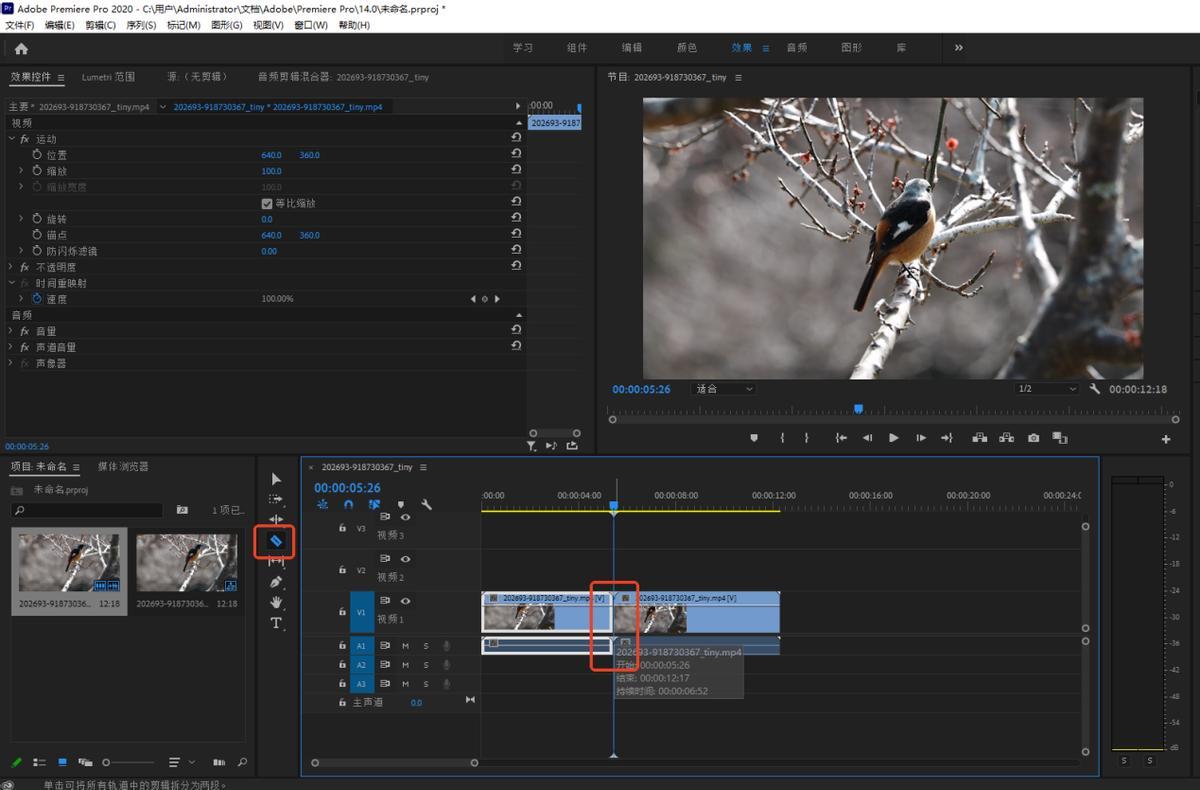Select the Hand tool
This screenshot has width=1200, height=790.
click(x=277, y=602)
